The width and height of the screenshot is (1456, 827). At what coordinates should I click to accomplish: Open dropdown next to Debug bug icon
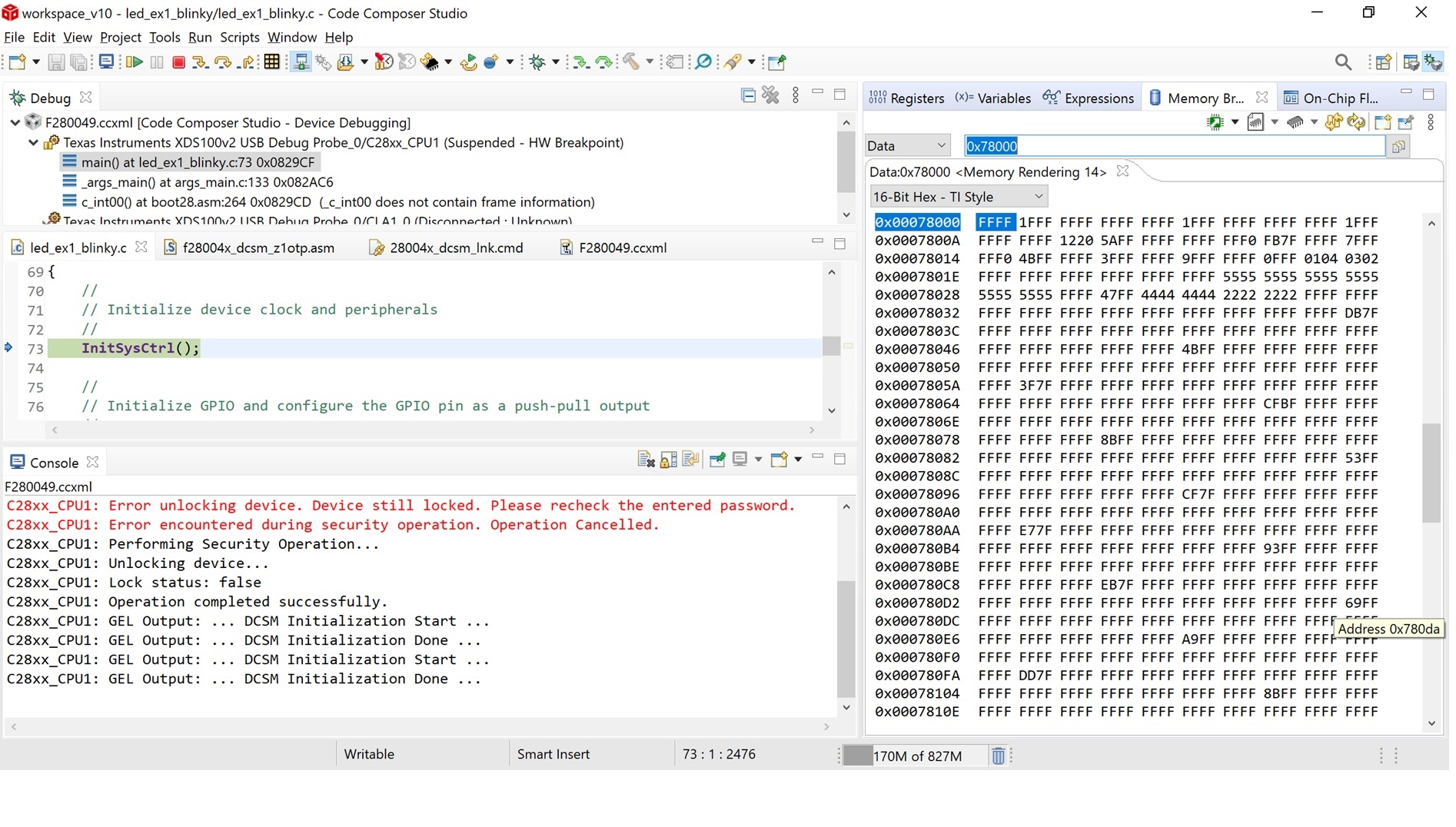[555, 62]
